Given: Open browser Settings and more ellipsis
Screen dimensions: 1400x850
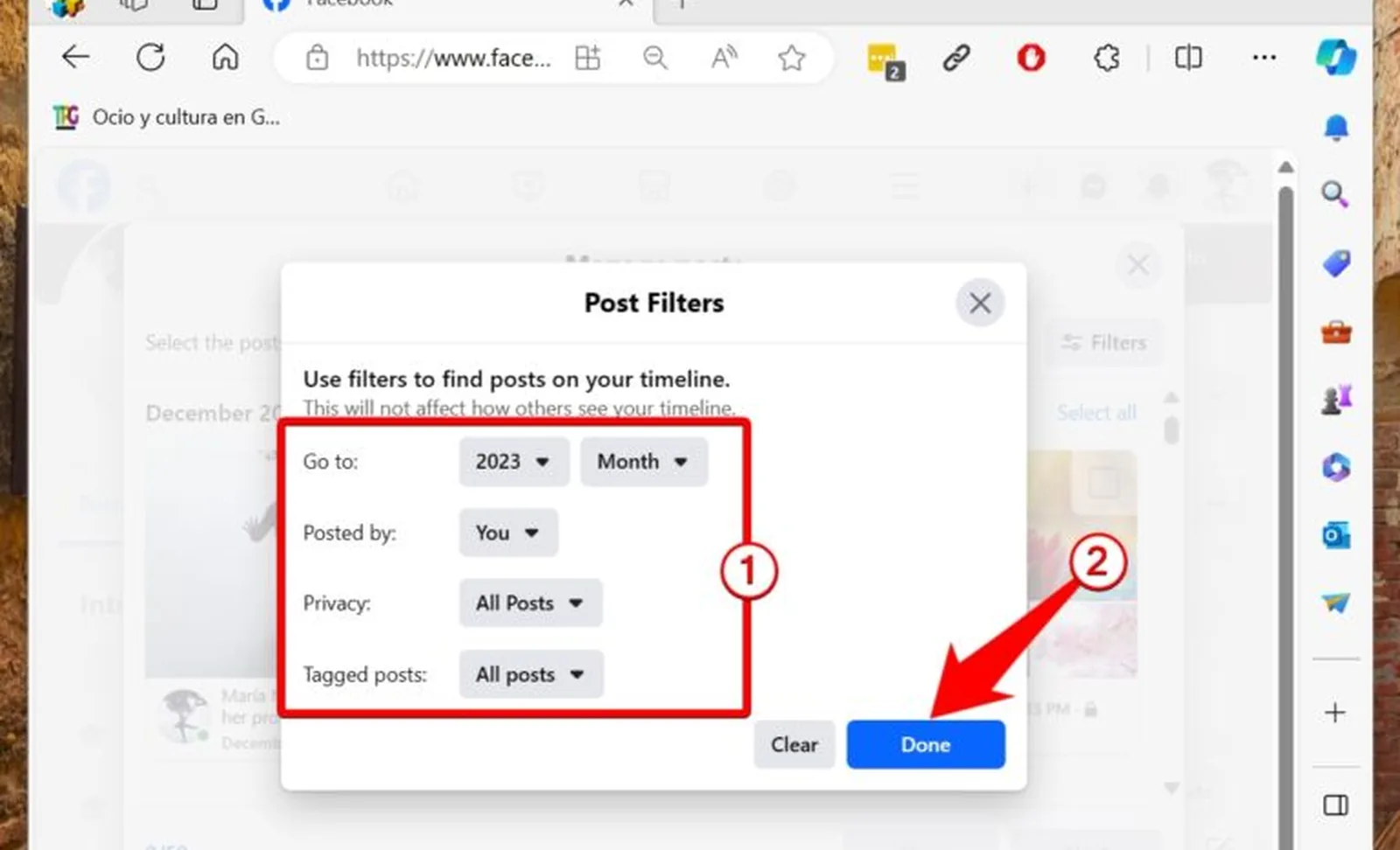Looking at the screenshot, I should 1264,58.
